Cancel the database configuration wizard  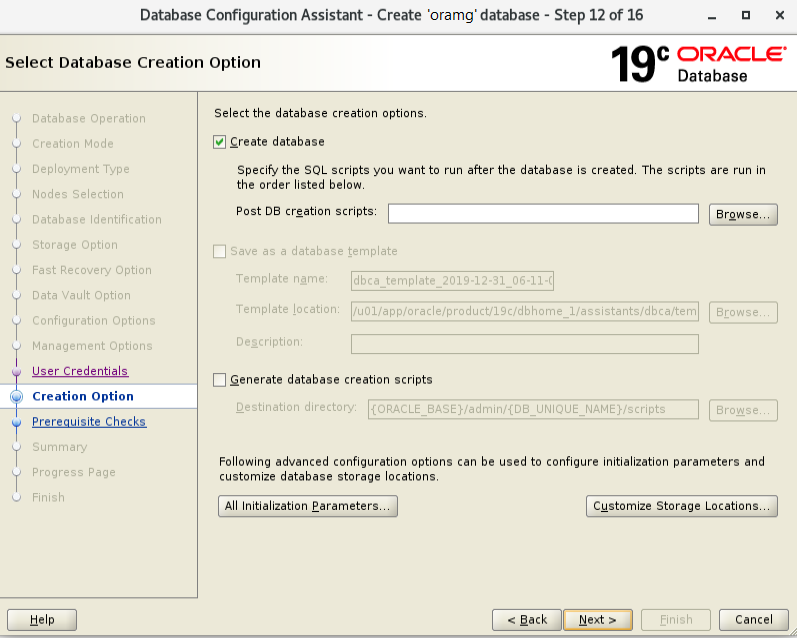(x=754, y=620)
